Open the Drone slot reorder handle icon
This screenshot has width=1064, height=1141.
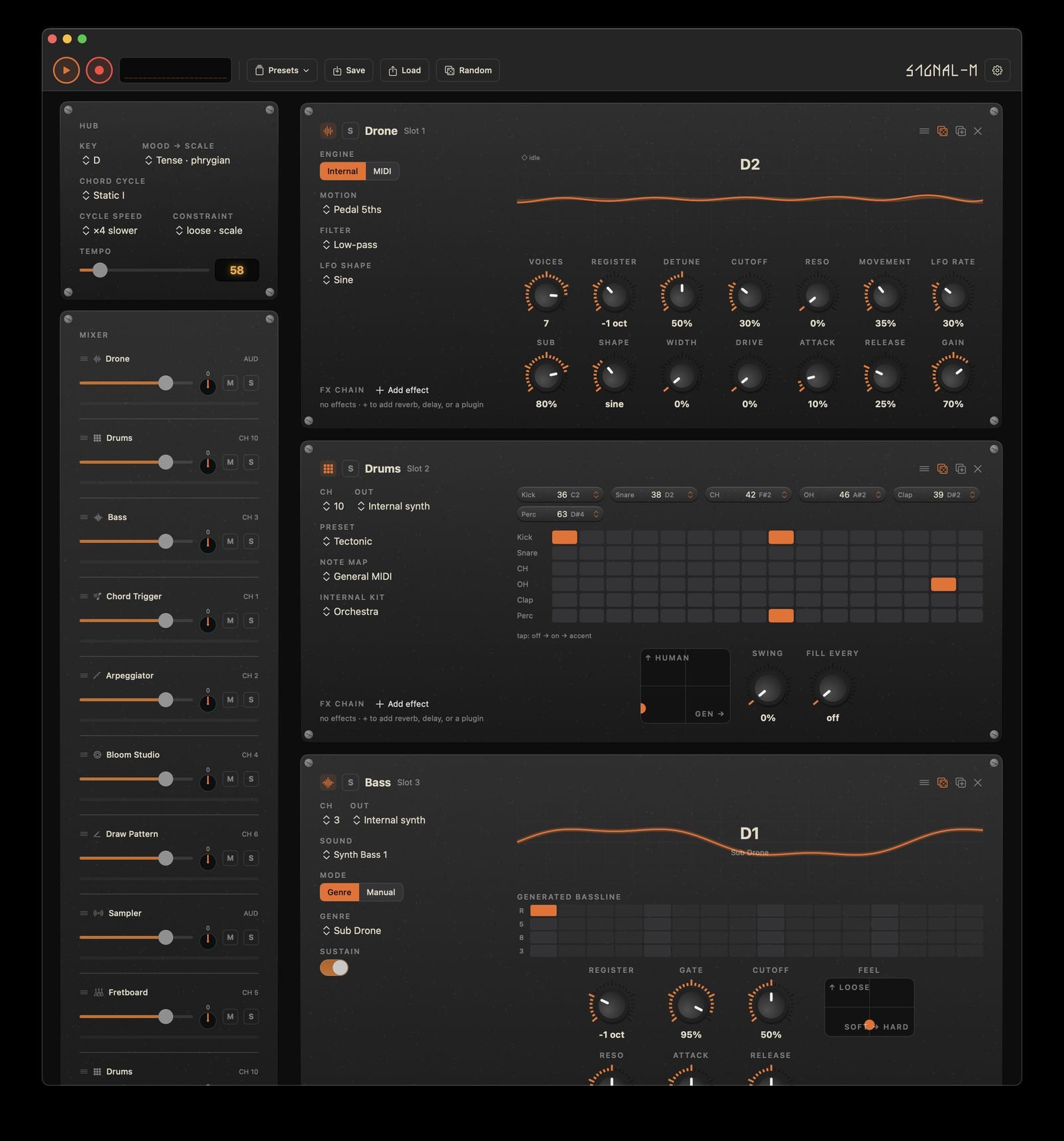(924, 131)
